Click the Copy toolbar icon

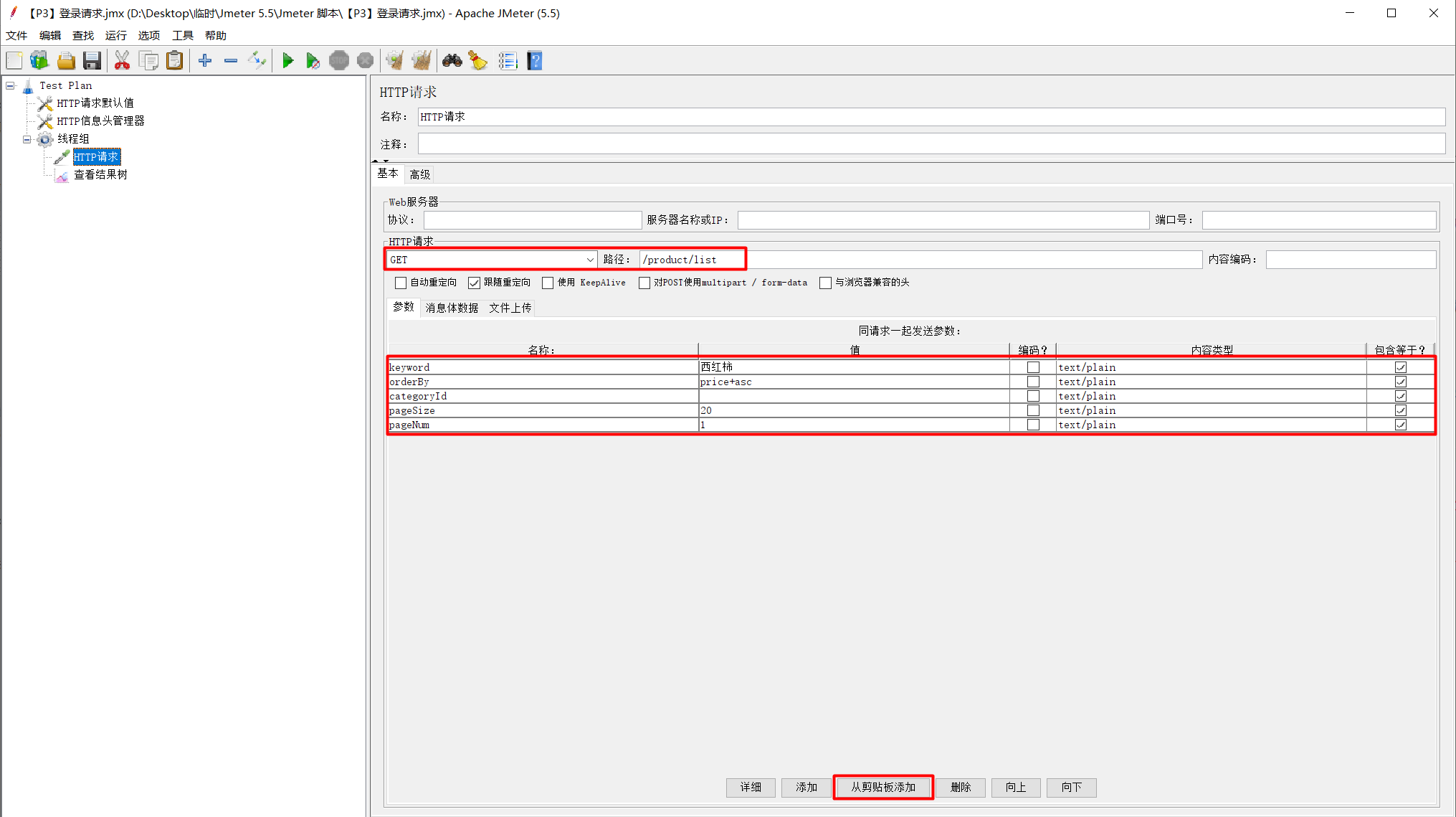click(x=148, y=61)
